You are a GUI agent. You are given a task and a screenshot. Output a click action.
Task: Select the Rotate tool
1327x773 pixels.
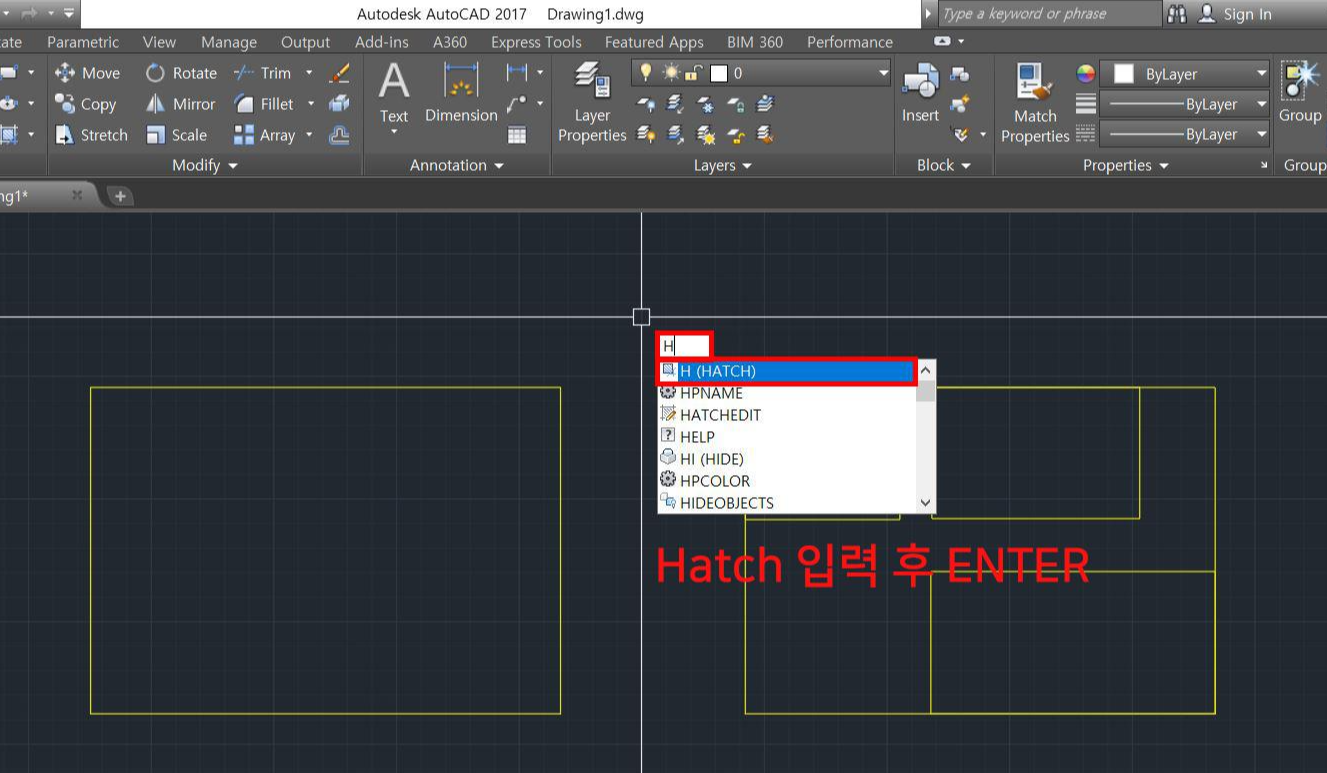[x=182, y=72]
